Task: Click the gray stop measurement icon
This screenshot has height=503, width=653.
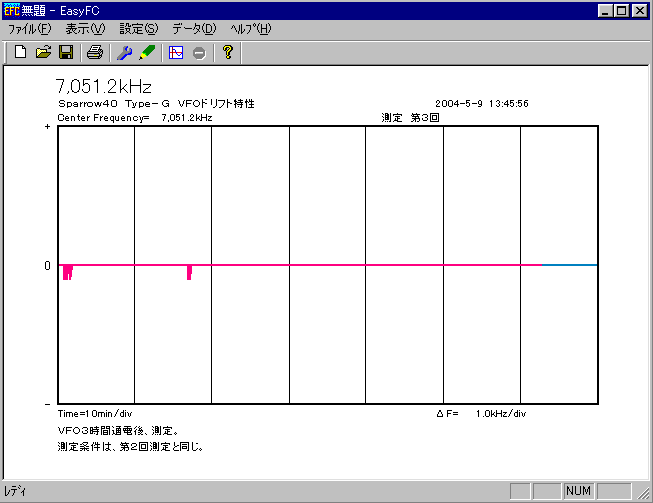Action: click(x=199, y=53)
